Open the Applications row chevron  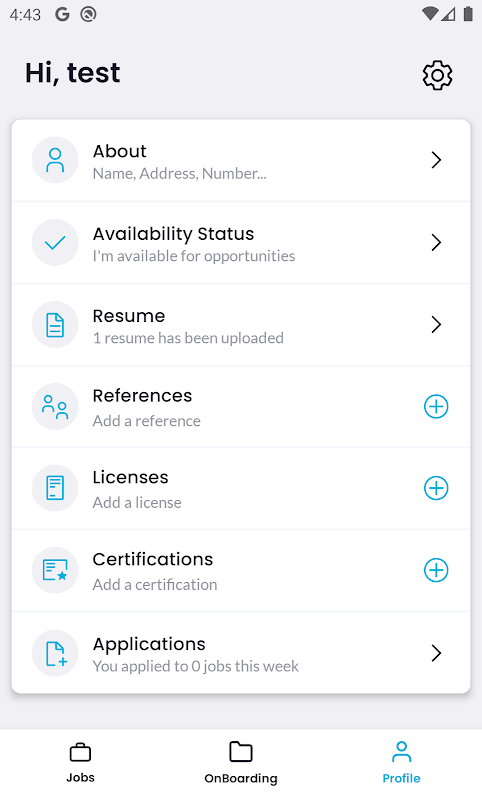pos(436,653)
